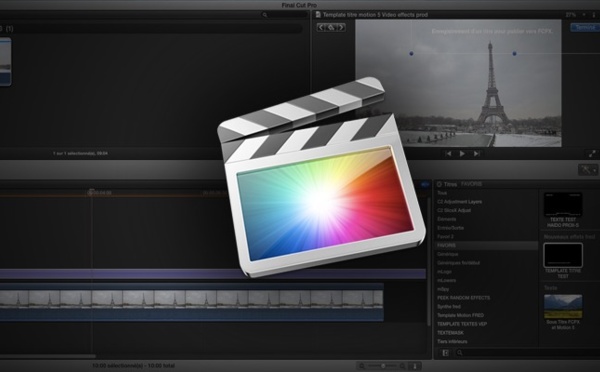Select C2 Adjustment Layers category

point(460,202)
